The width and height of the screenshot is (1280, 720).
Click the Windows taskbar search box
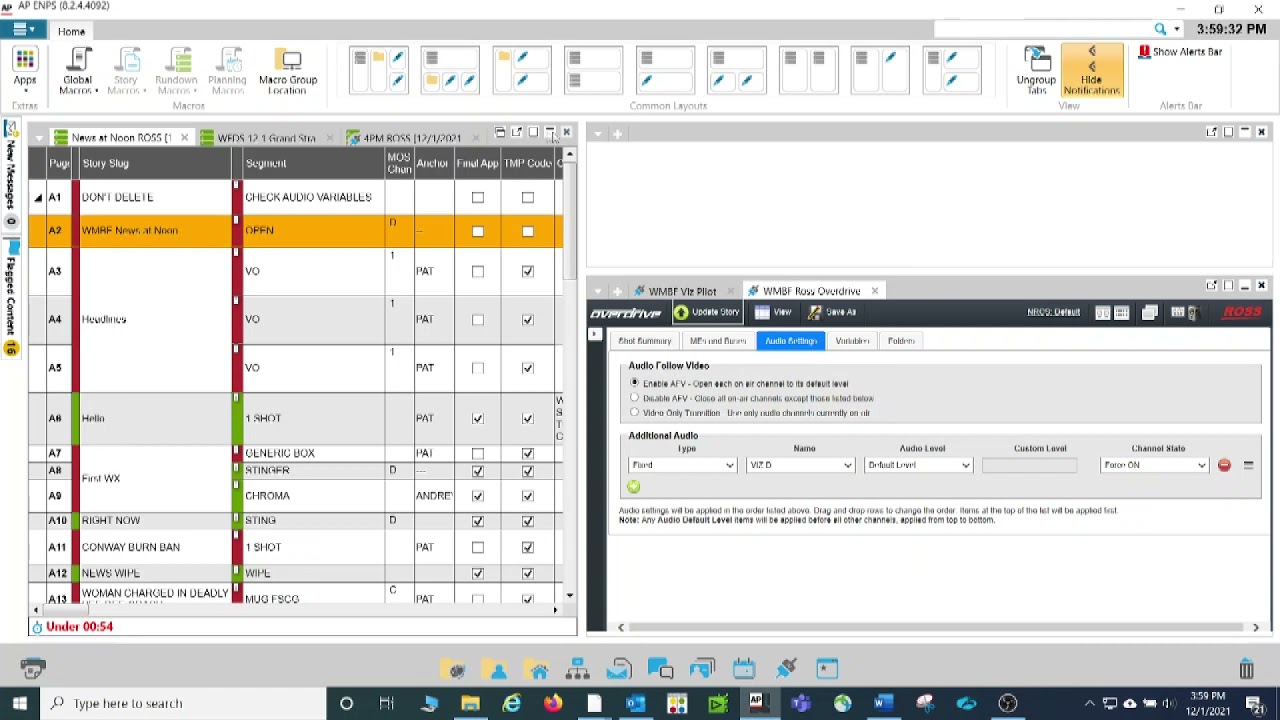(183, 703)
